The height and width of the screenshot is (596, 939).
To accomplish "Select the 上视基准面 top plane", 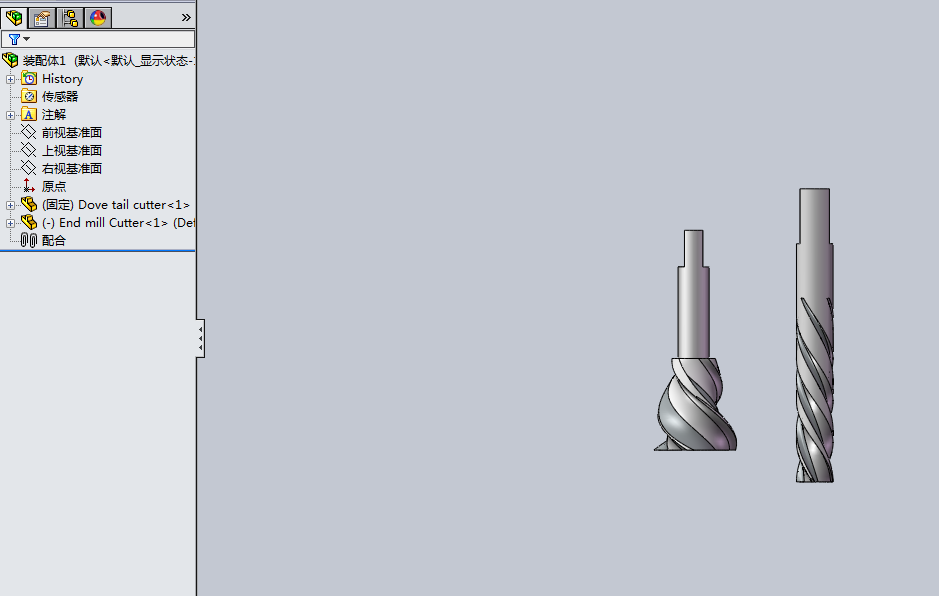I will point(72,150).
